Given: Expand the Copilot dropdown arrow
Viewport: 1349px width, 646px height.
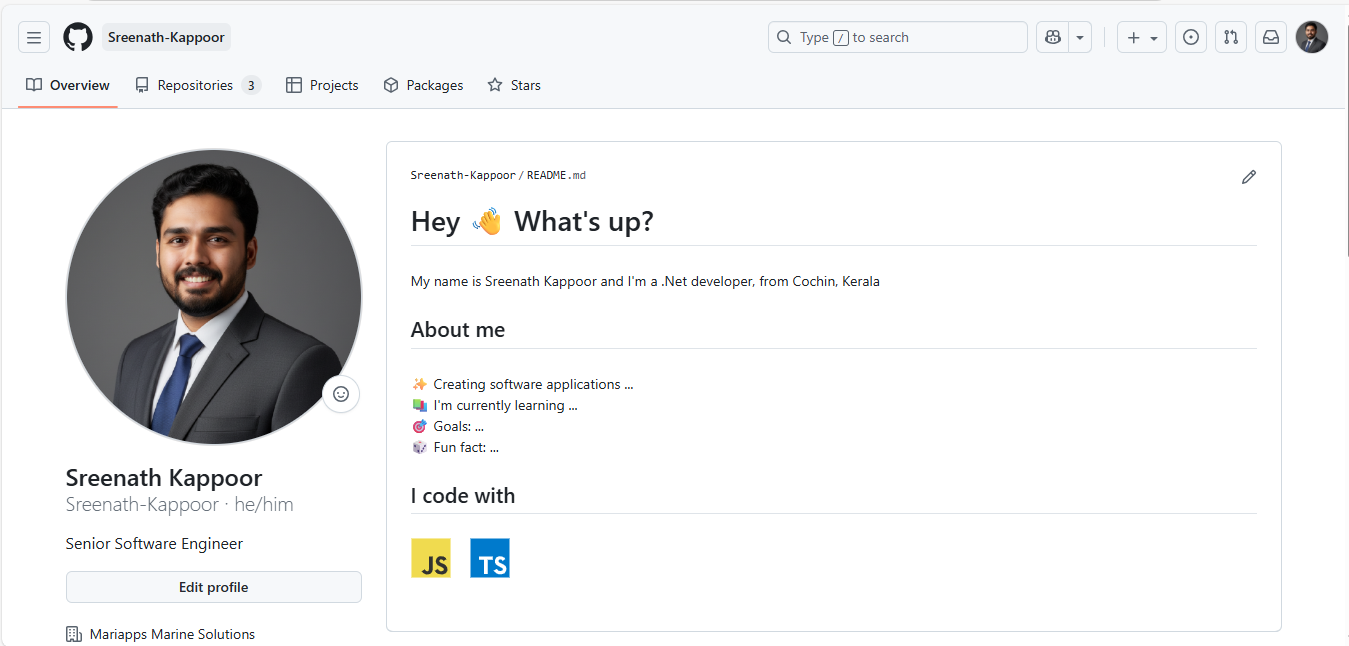Looking at the screenshot, I should [1080, 38].
